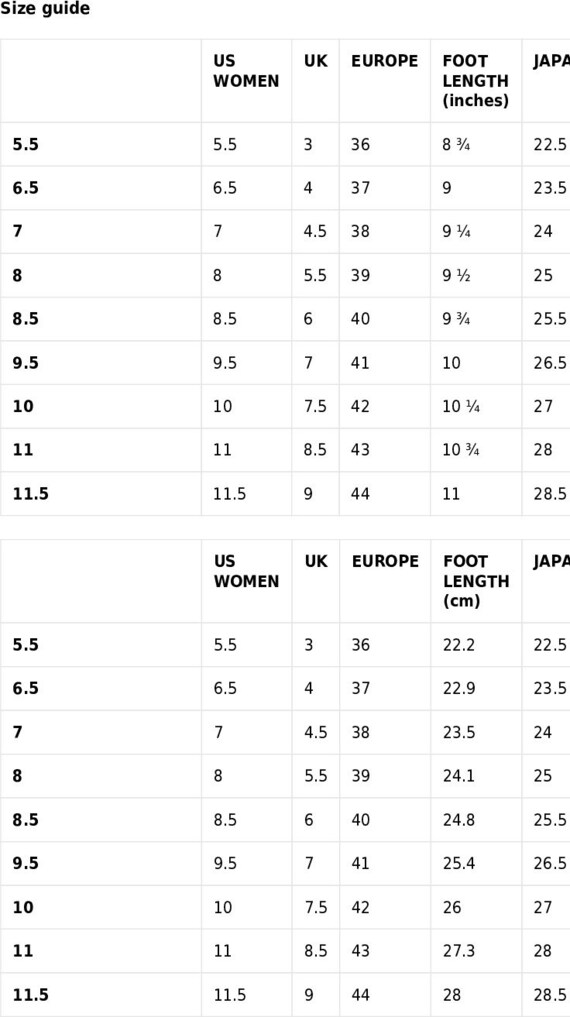Select the 25.4 cm cell
This screenshot has height=1017, width=570.
tap(459, 863)
